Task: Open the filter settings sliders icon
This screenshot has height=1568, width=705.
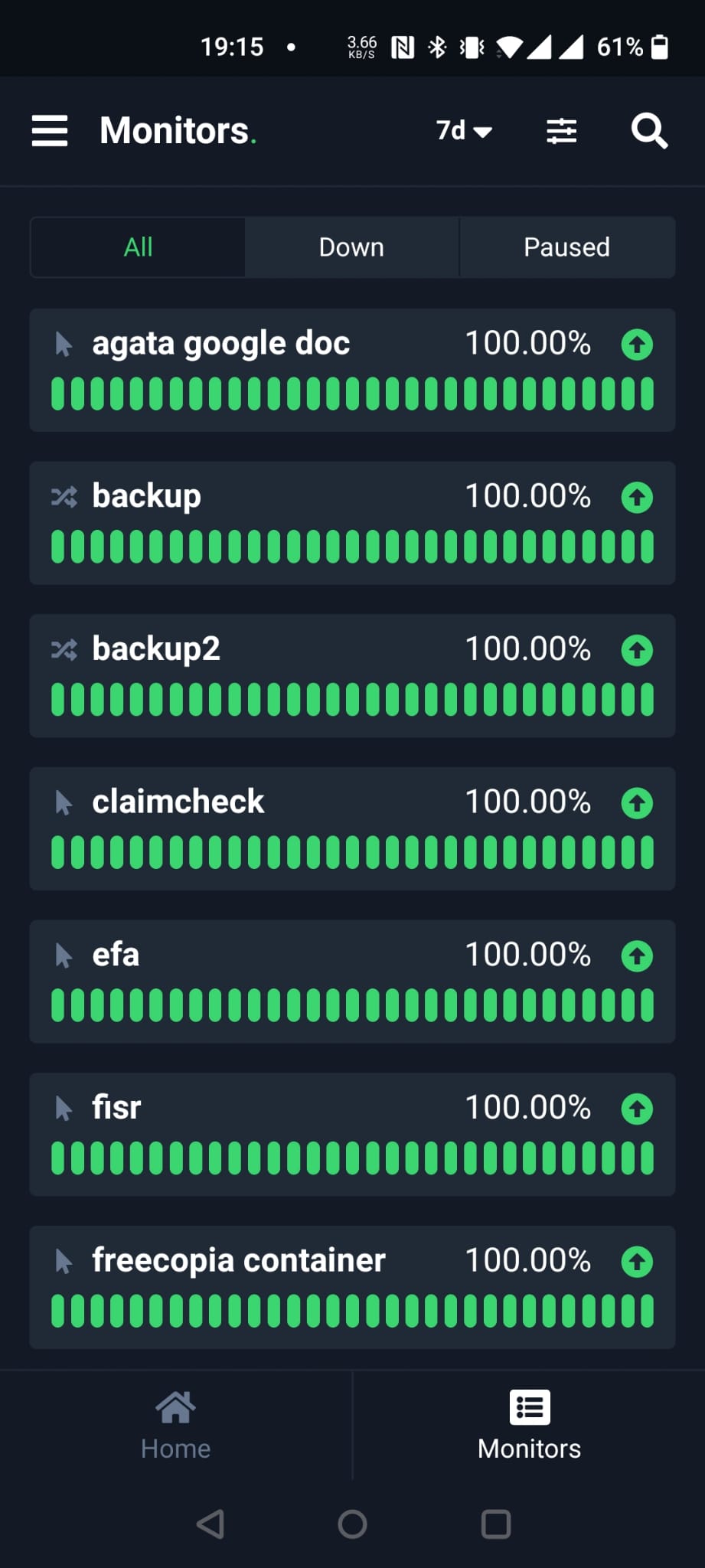Action: pos(561,131)
